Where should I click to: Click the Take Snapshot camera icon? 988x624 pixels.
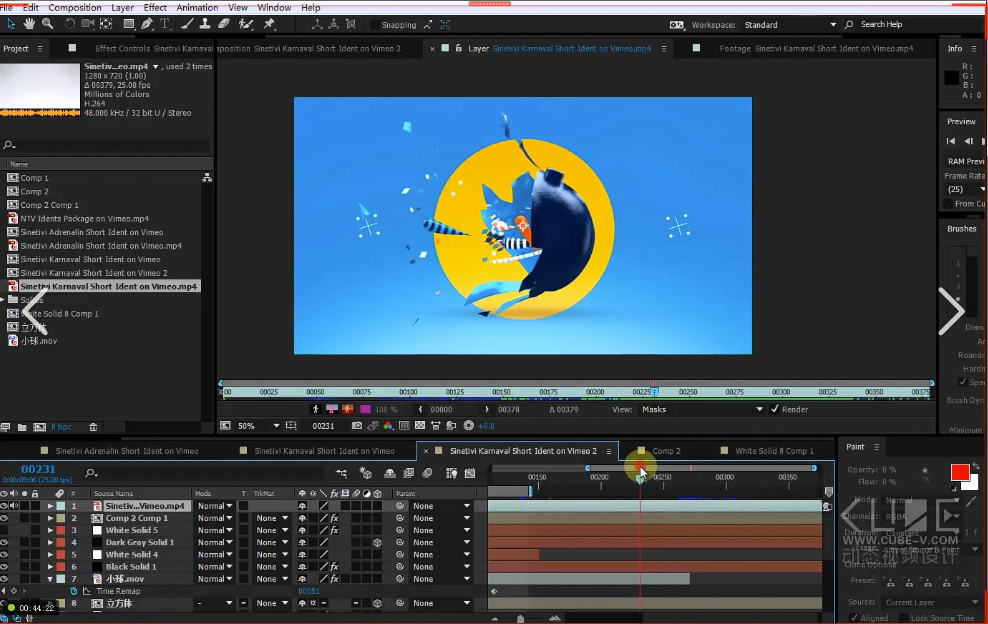357,426
